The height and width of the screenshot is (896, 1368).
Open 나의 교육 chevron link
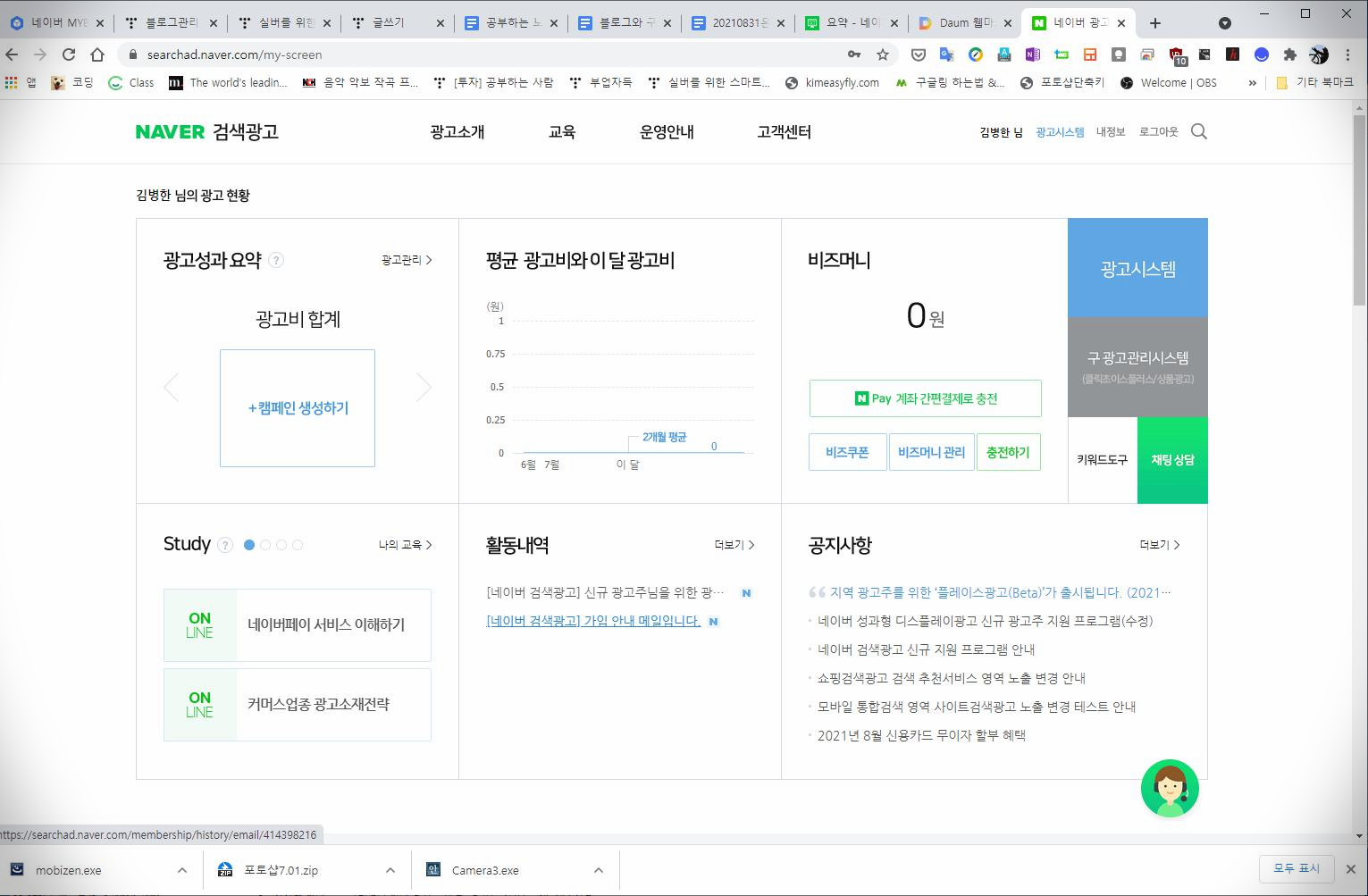pyautogui.click(x=405, y=545)
